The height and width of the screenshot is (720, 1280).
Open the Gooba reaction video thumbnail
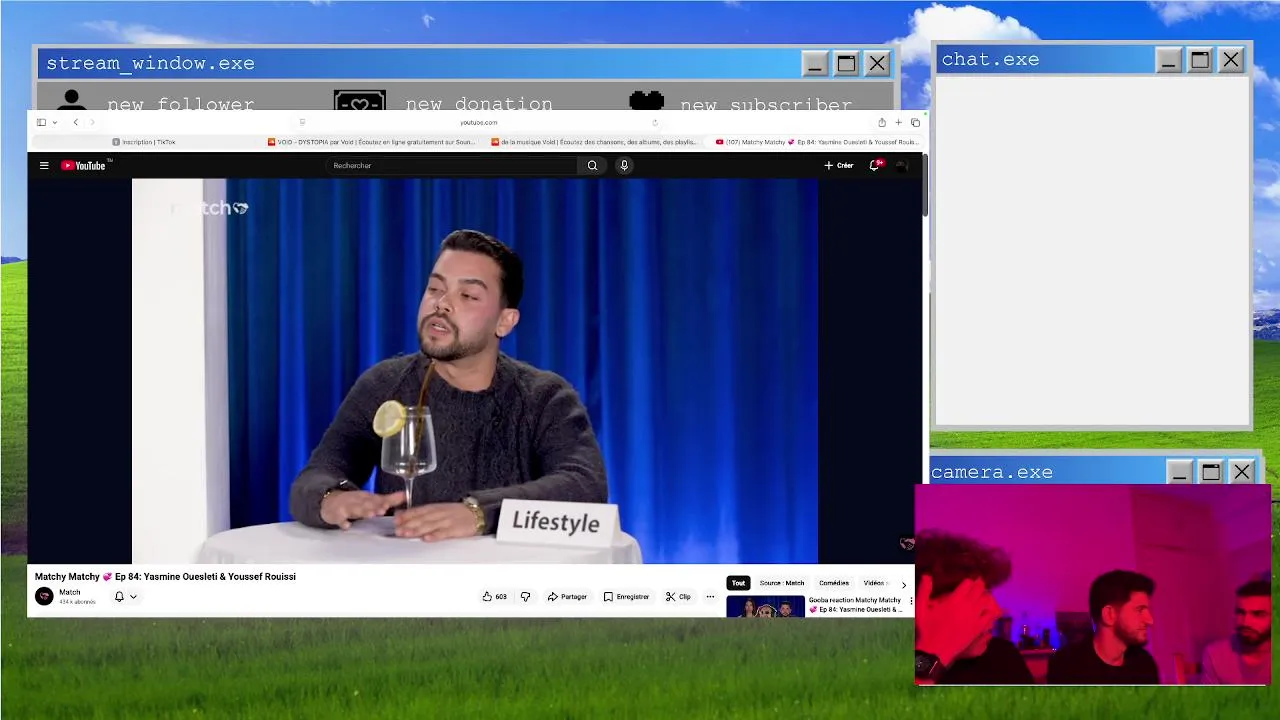[x=765, y=606]
